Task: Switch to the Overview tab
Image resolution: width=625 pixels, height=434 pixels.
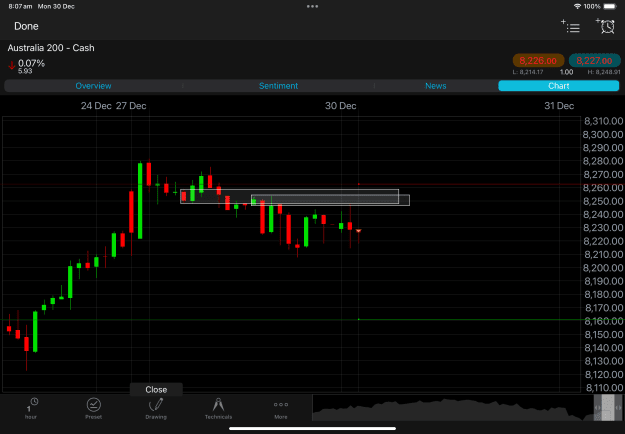Action: point(93,86)
